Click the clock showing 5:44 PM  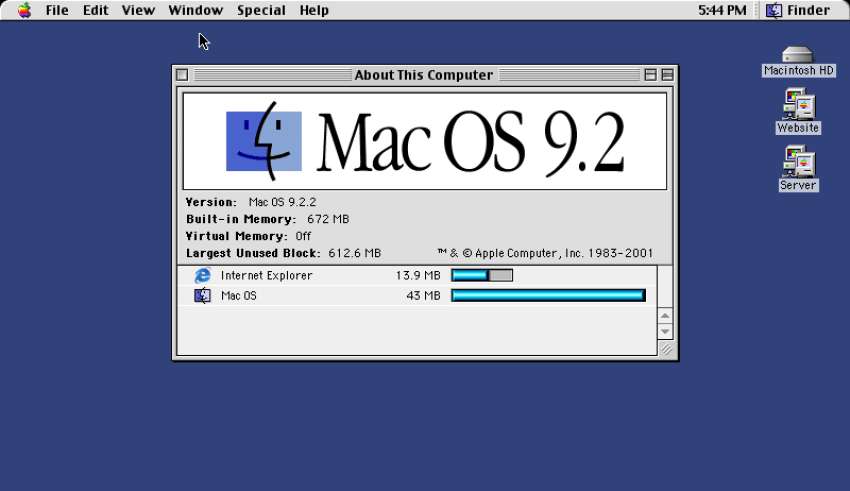click(722, 10)
